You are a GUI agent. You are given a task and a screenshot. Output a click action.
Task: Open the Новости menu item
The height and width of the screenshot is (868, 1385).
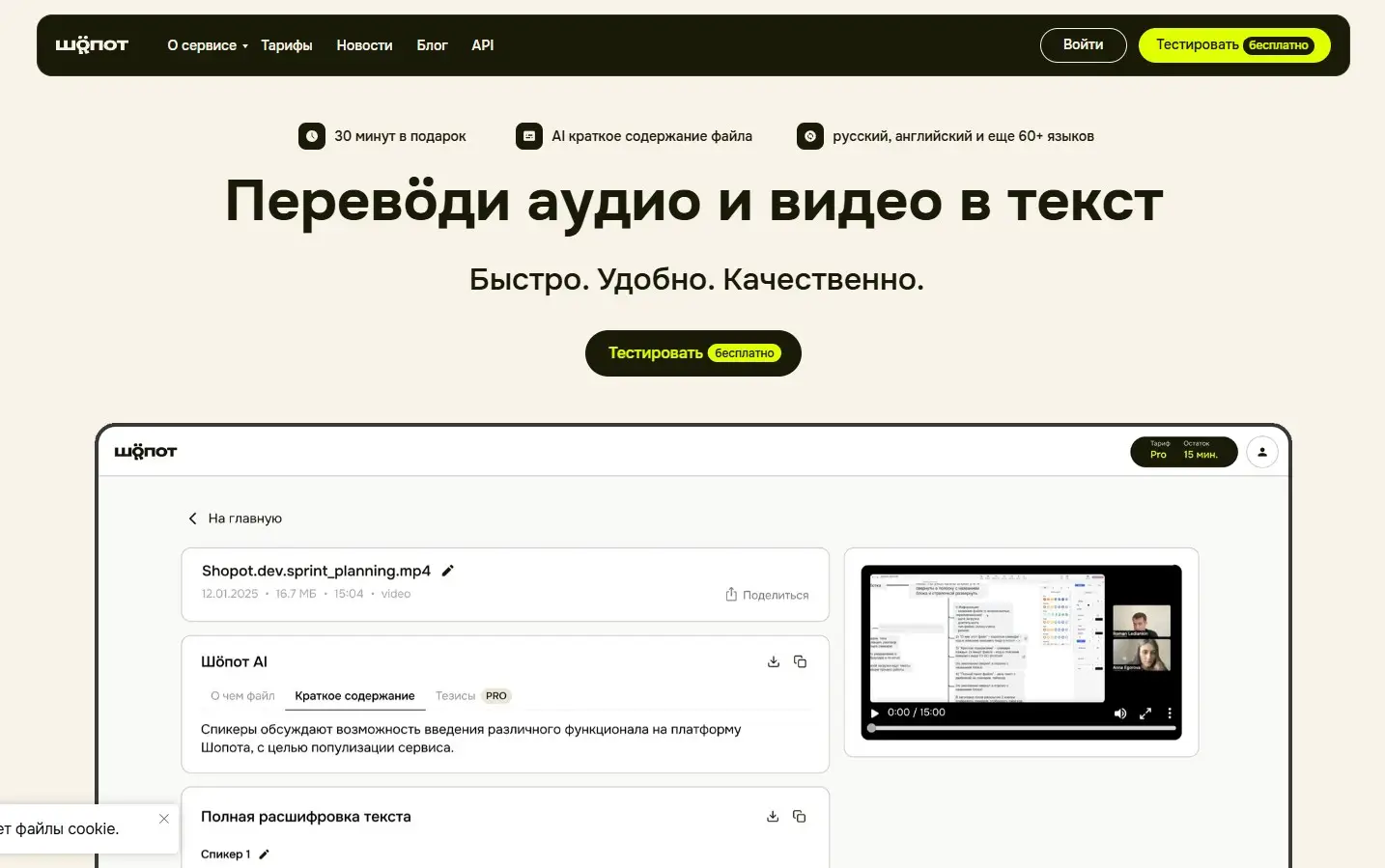click(x=364, y=45)
